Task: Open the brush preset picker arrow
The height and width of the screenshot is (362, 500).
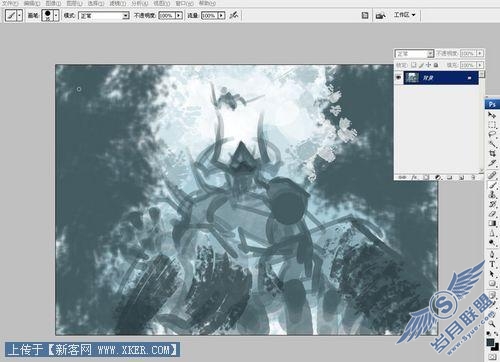Action: pyautogui.click(x=56, y=15)
